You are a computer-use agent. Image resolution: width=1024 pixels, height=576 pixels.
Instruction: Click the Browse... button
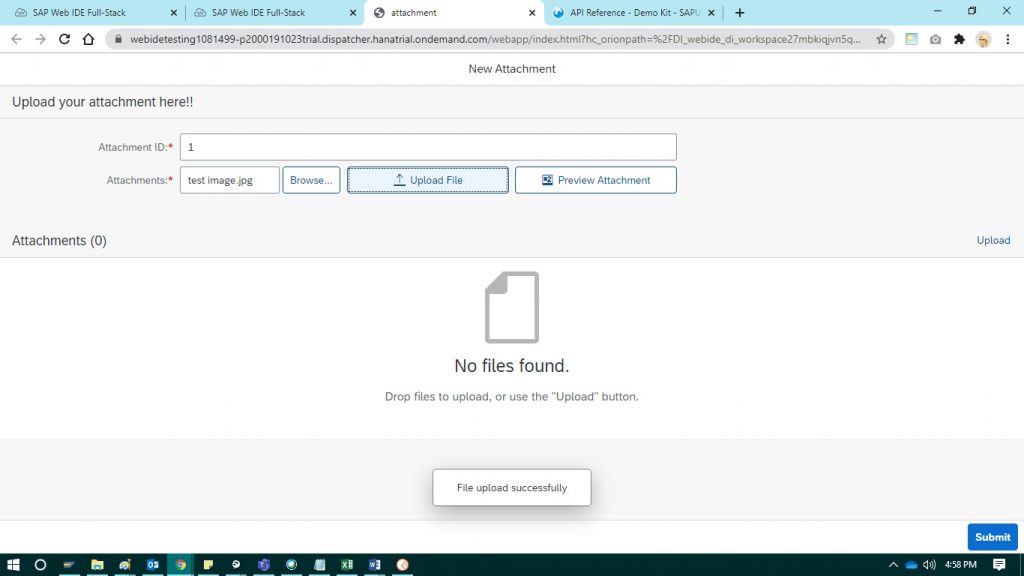[311, 180]
